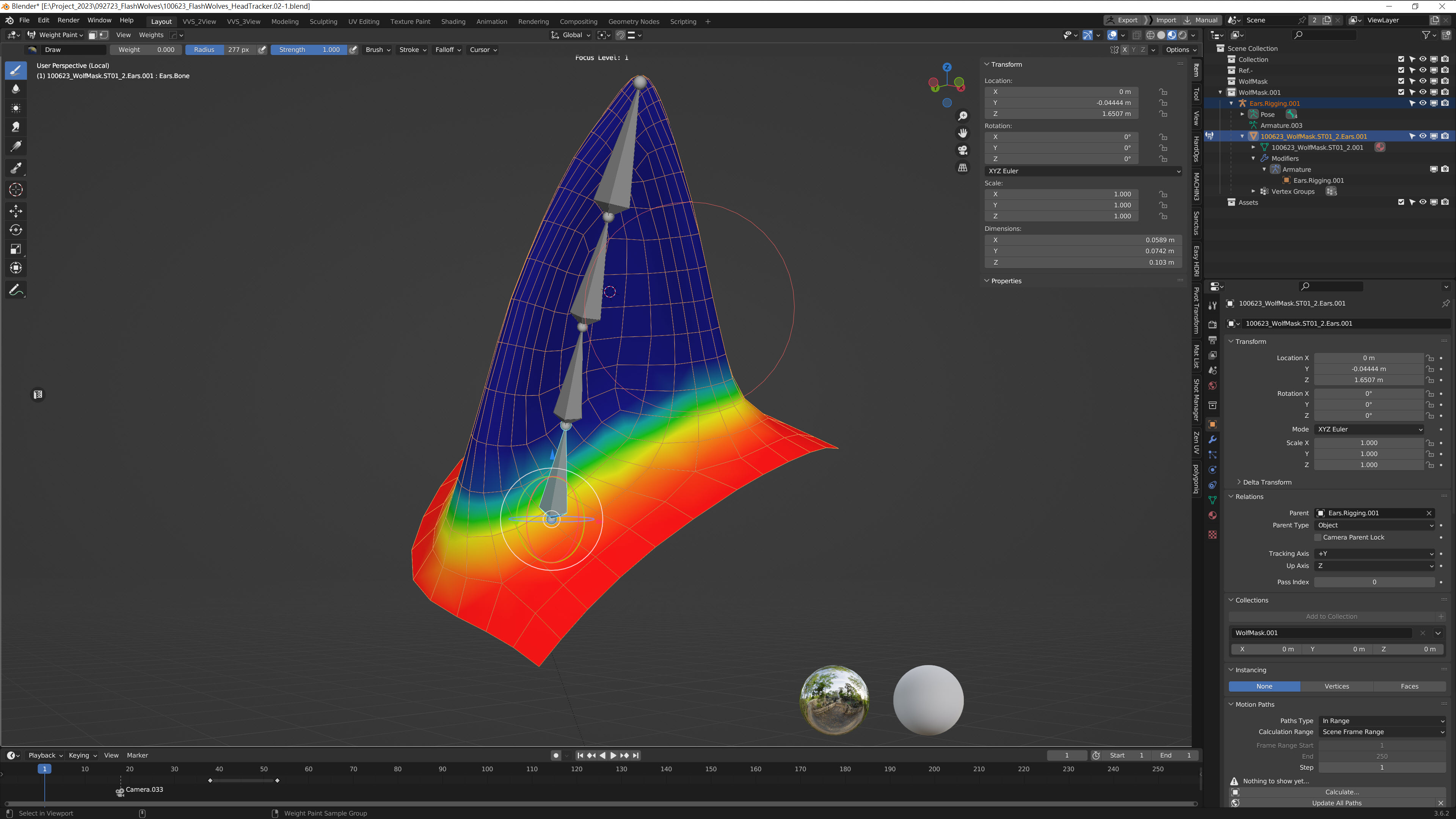Select the Blur brush tool

pyautogui.click(x=16, y=89)
